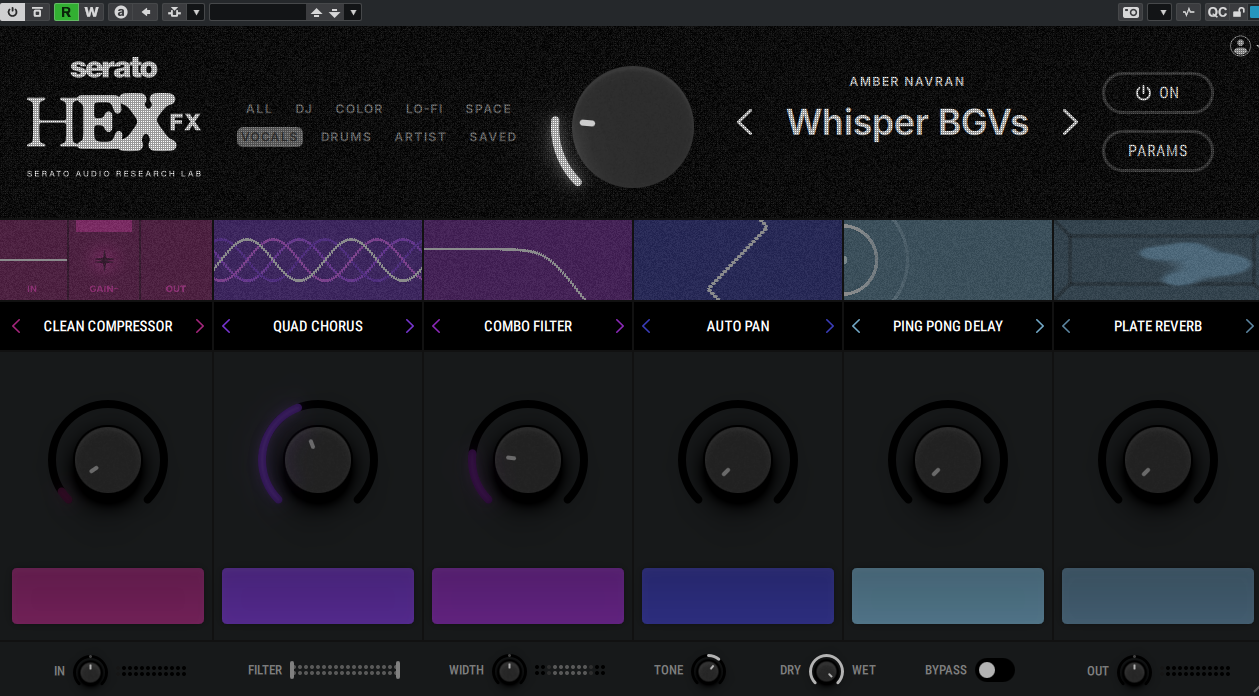
Task: Switch Combo Filter to next effect
Action: click(619, 326)
